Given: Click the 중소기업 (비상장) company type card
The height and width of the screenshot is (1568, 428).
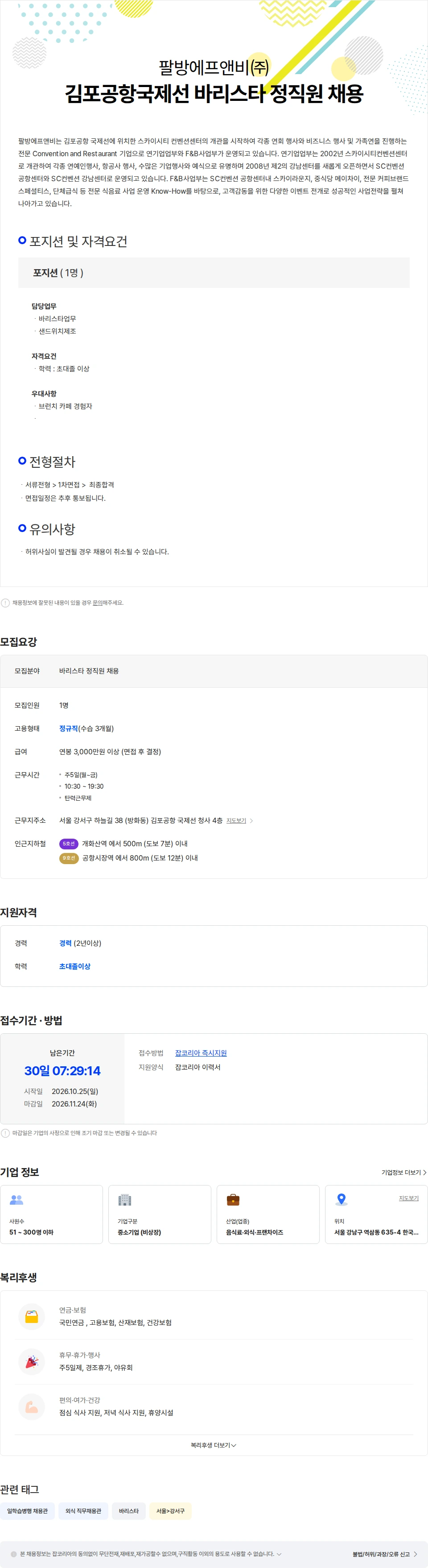Looking at the screenshot, I should [x=159, y=1214].
